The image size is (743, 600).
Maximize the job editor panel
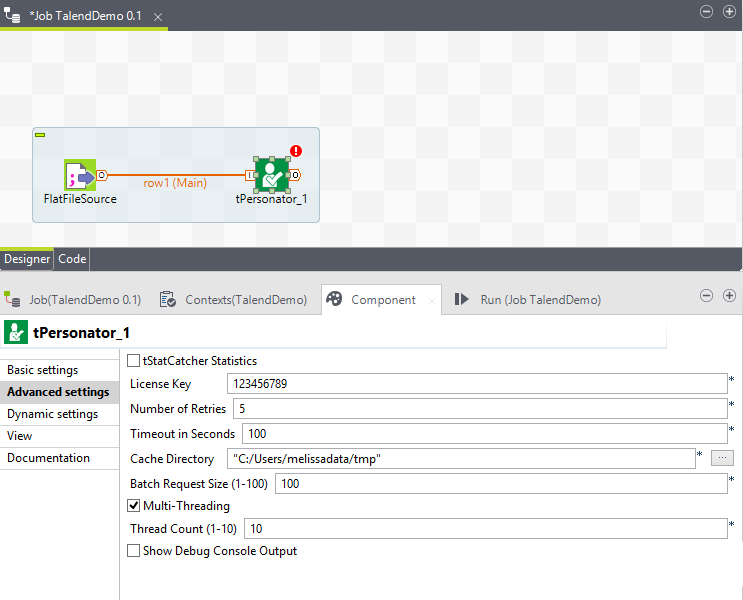(x=729, y=12)
